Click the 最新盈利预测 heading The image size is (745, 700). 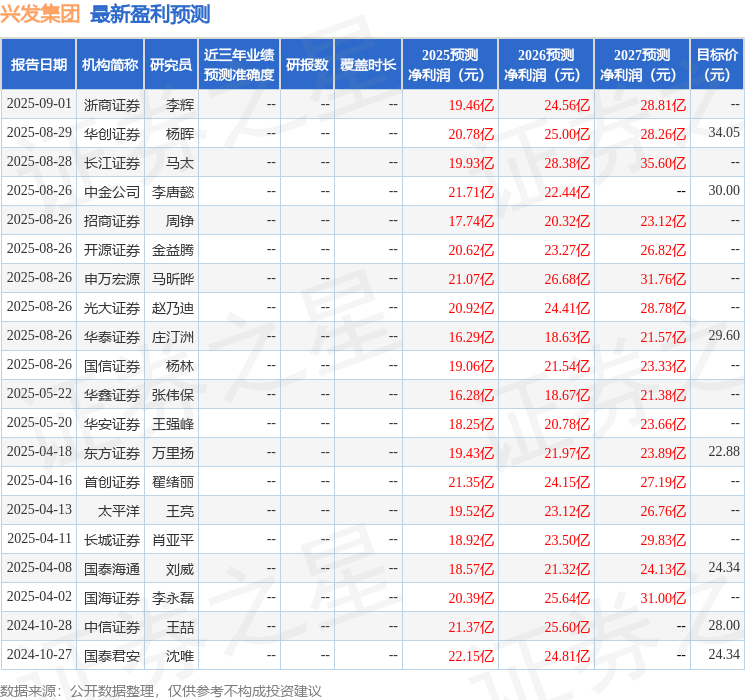[150, 14]
